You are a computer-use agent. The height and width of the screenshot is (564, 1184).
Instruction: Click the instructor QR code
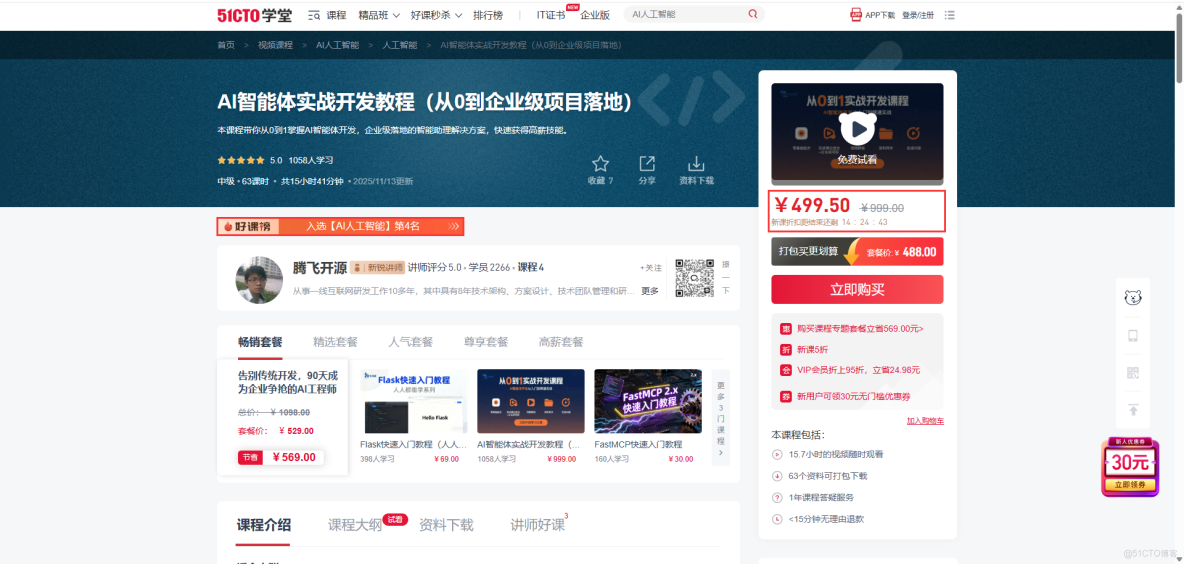click(695, 278)
